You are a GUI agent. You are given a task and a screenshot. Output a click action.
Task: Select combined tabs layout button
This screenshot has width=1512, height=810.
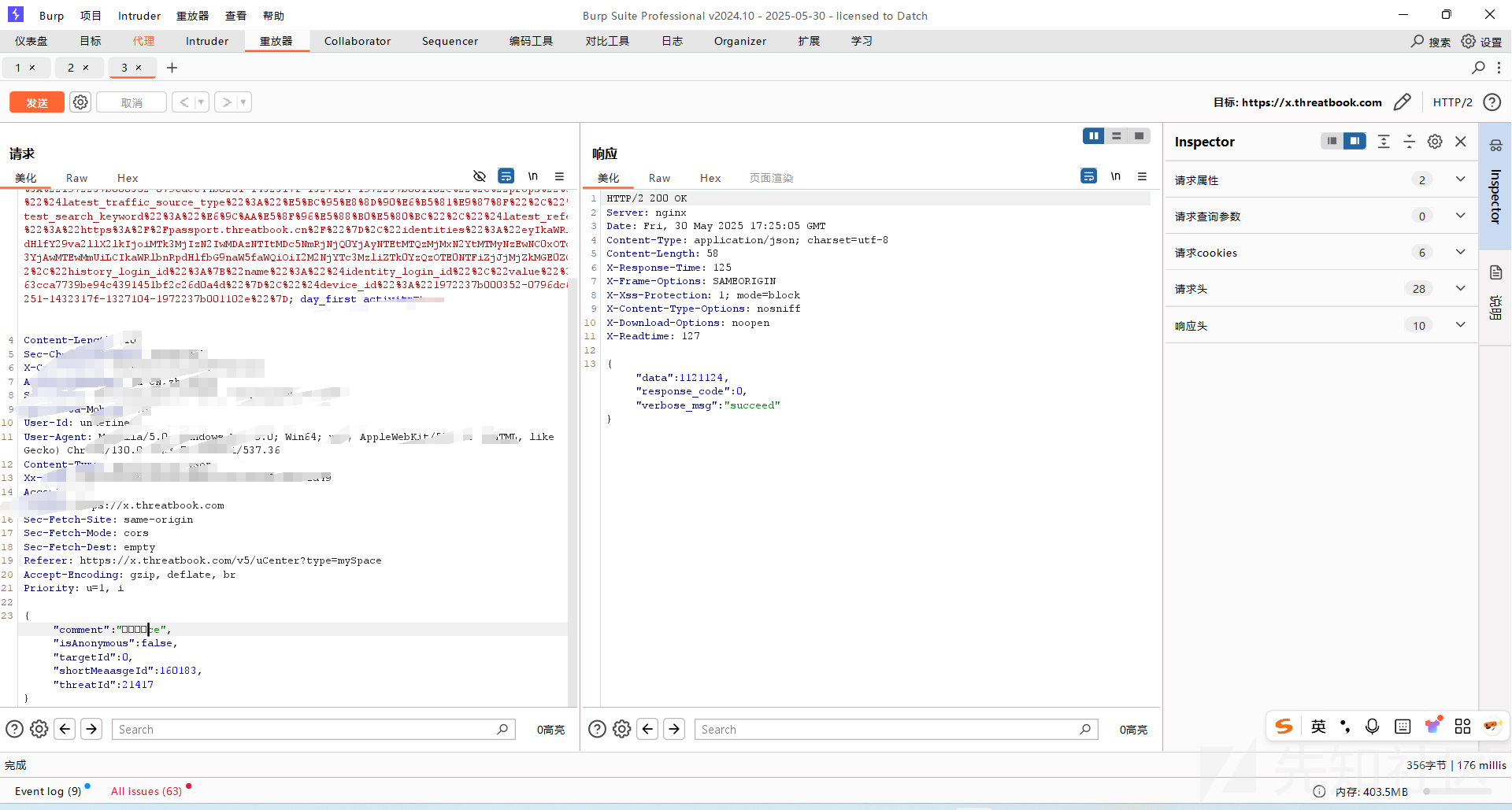[1139, 136]
